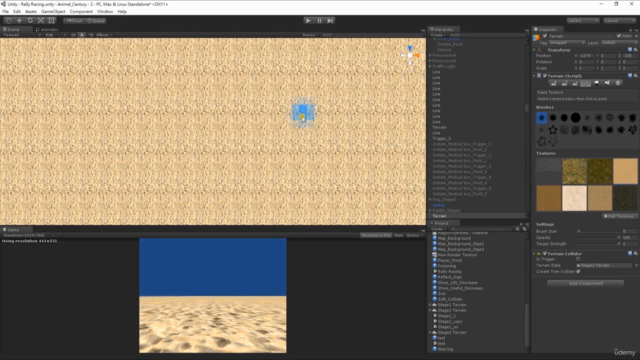The width and height of the screenshot is (640, 360).
Task: Open the Tag dropdown in Inspector
Action: [x=567, y=42]
